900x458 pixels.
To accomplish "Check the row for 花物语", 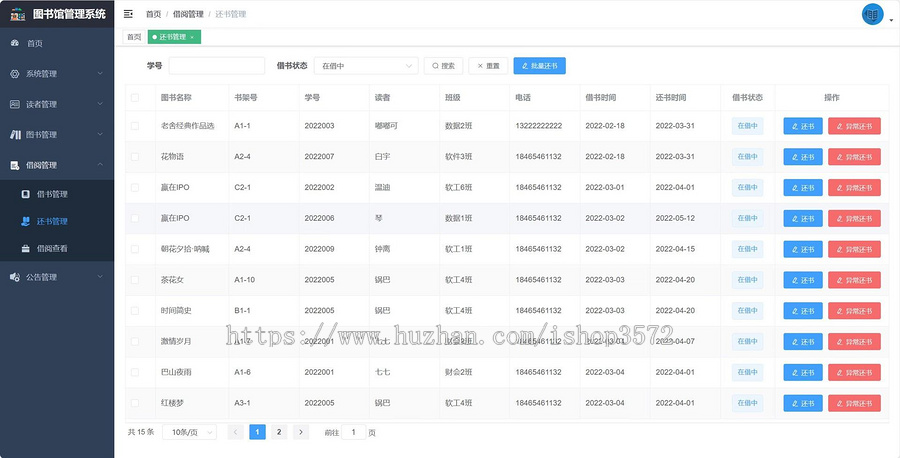I will pyautogui.click(x=135, y=157).
